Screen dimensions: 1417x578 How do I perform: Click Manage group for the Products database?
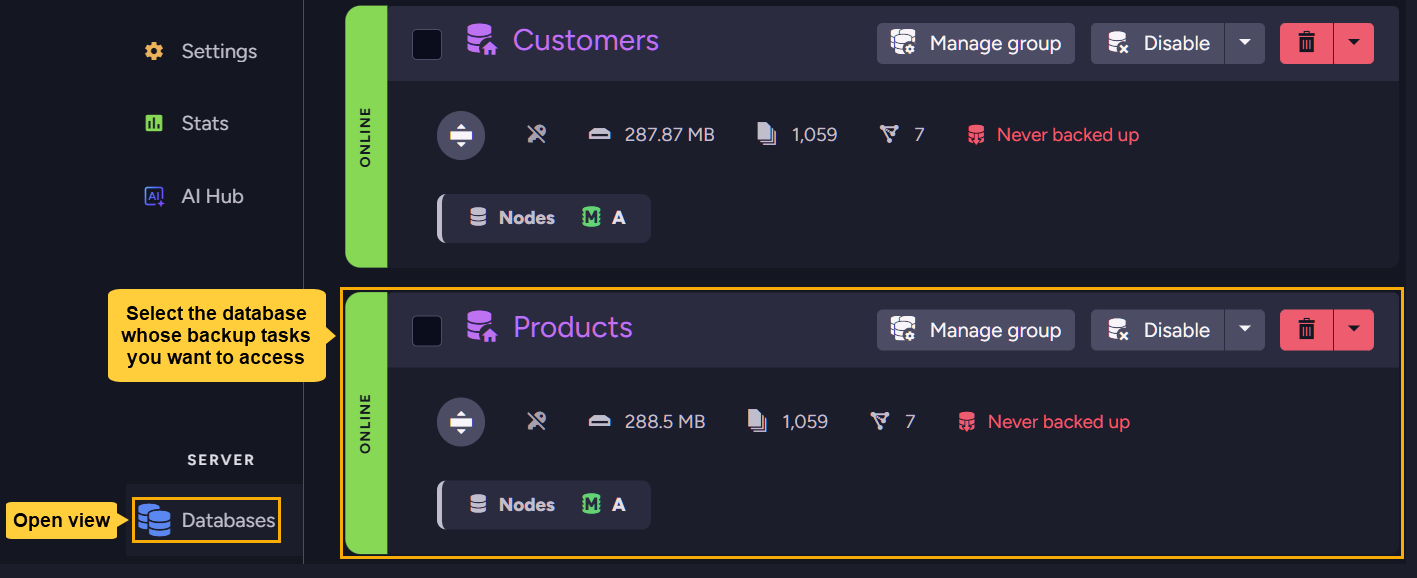[975, 329]
